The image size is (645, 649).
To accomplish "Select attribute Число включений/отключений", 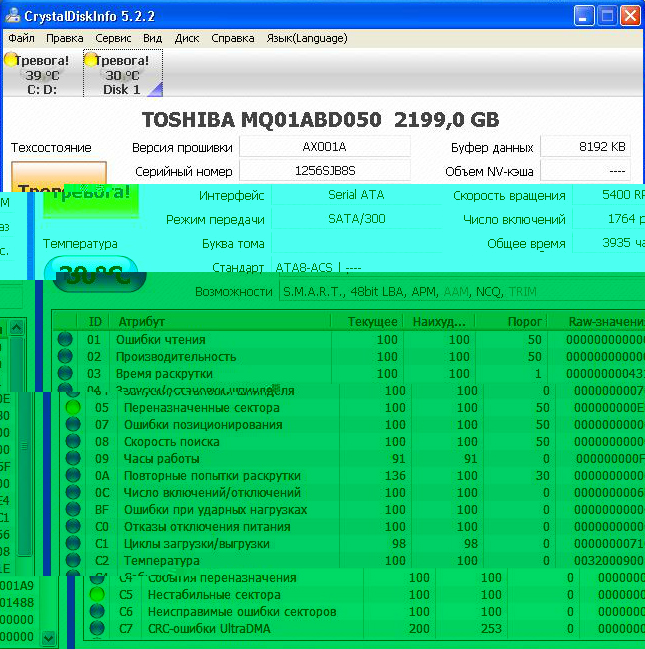I will 212,493.
